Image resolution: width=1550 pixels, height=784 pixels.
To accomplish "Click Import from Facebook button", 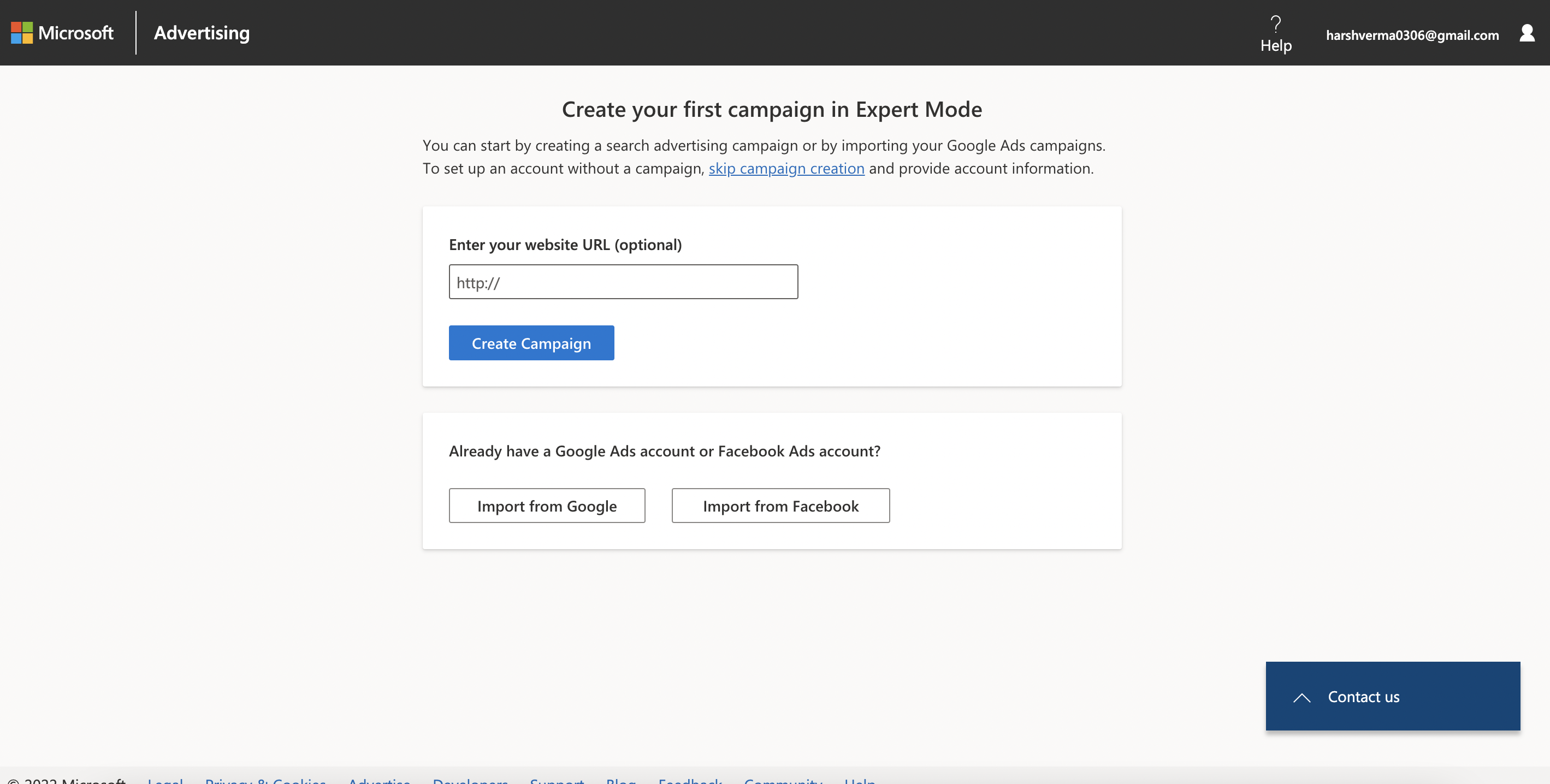I will point(780,506).
